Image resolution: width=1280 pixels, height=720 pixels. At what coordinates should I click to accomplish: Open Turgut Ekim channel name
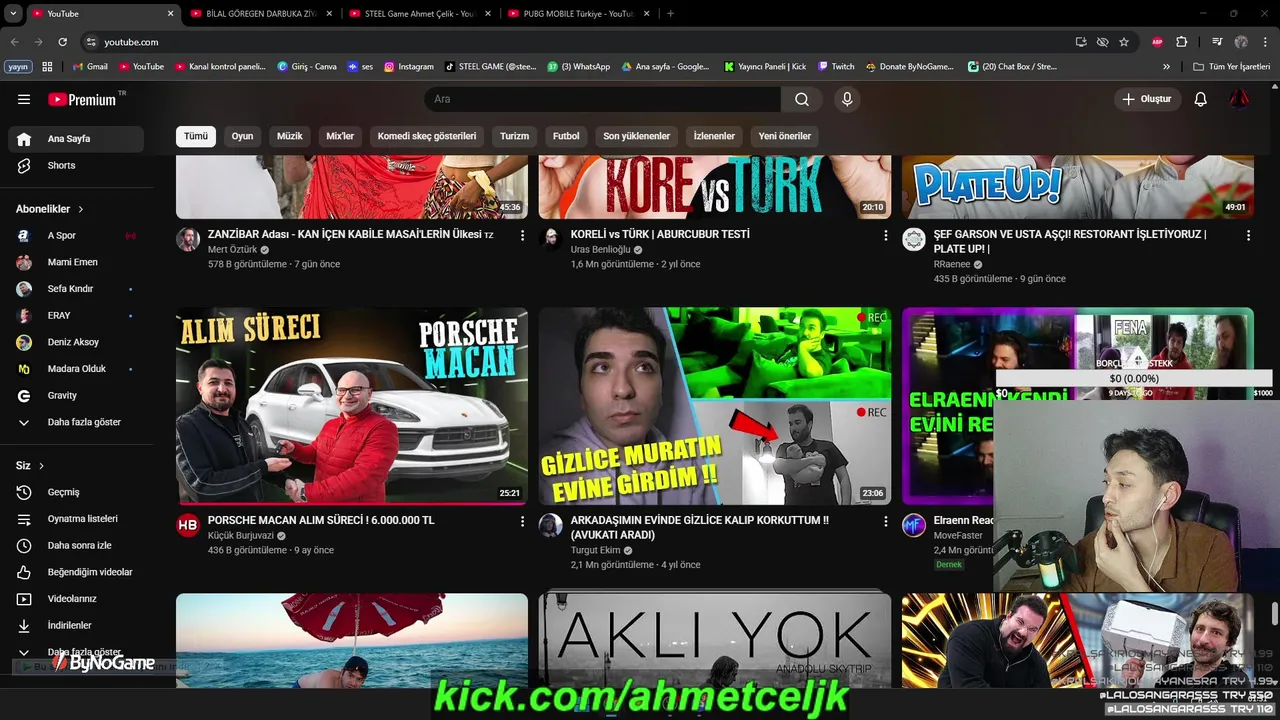[595, 550]
